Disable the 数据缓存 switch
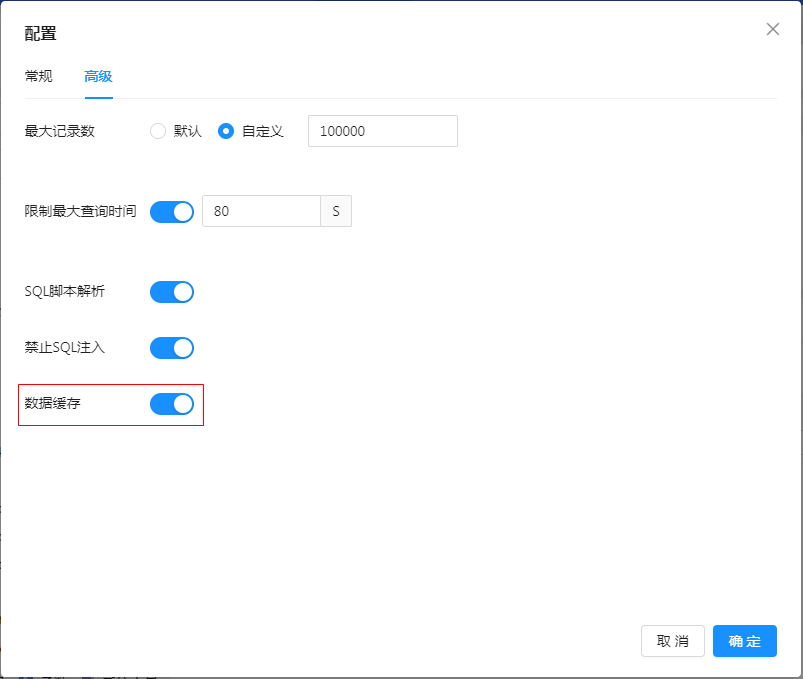Screen dimensions: 803x679 coord(172,404)
